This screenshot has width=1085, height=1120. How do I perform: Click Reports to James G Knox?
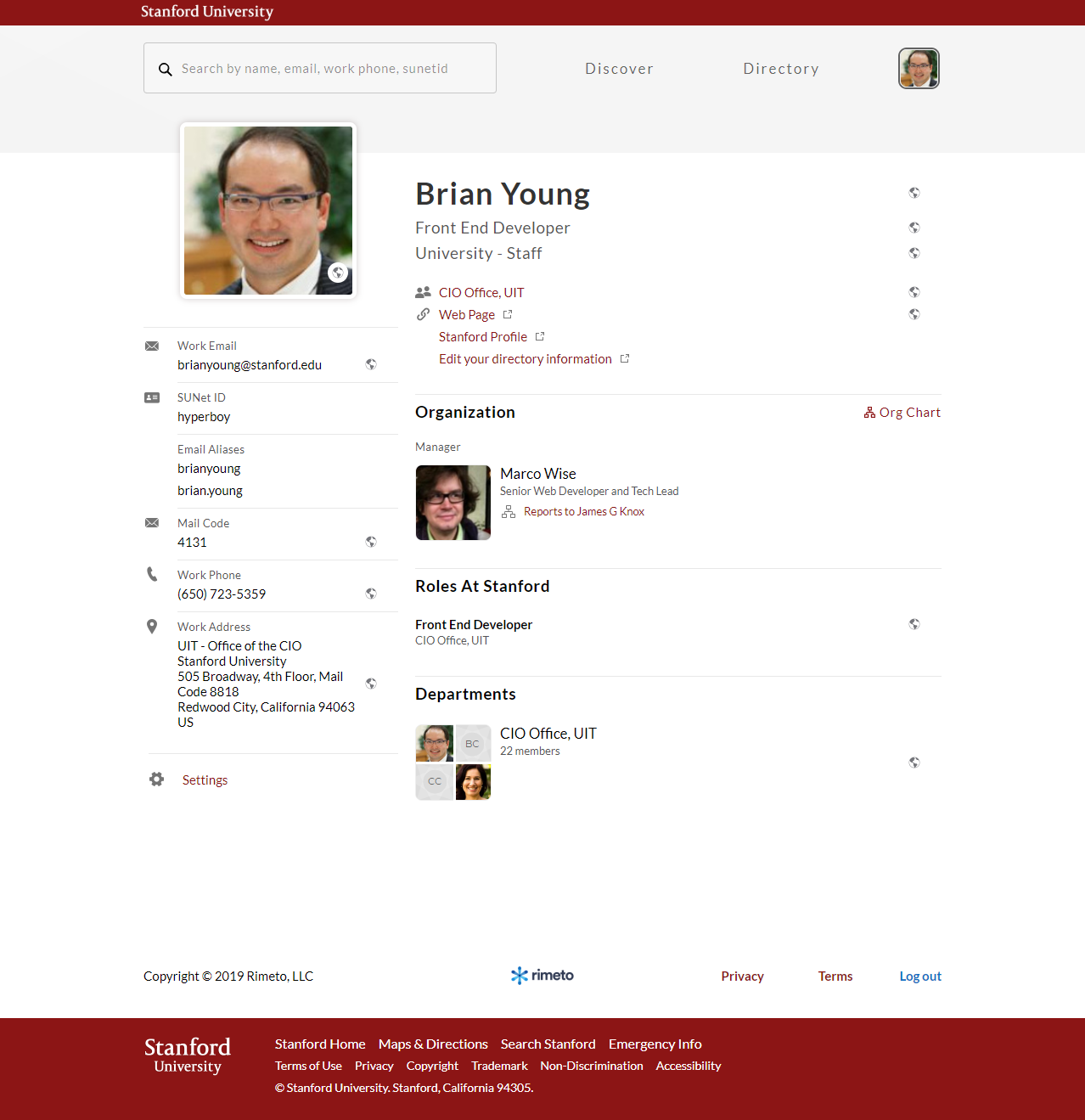click(x=584, y=511)
